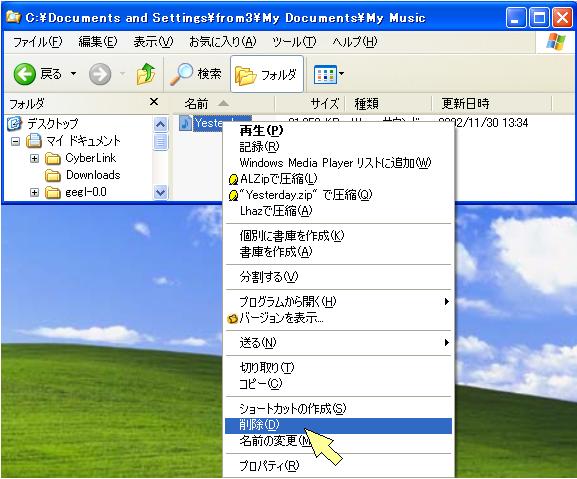Screen dimensions: 577x479
Task: Choose Windows Media Player リストに追加(W)
Action: pyautogui.click(x=339, y=163)
